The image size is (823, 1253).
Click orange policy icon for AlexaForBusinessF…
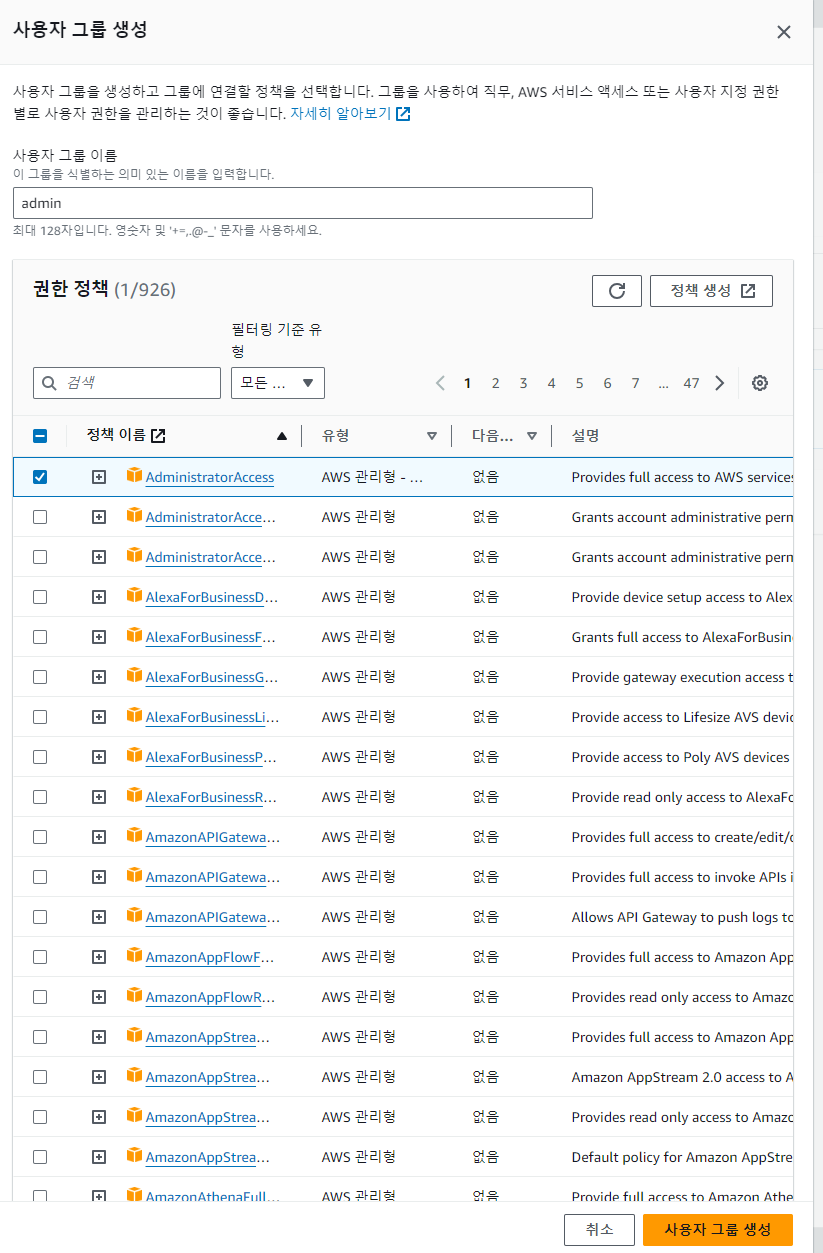(x=134, y=636)
